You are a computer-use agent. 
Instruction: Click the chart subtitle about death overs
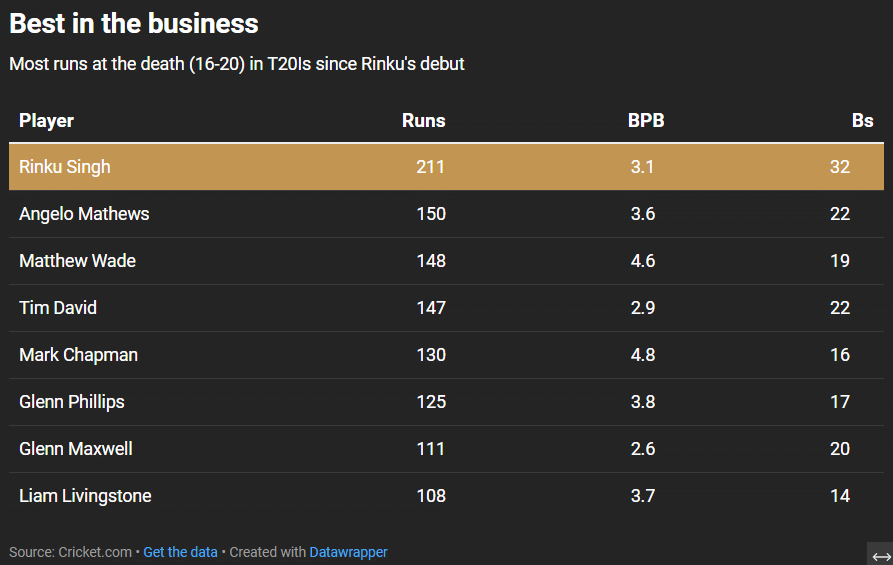[x=237, y=64]
